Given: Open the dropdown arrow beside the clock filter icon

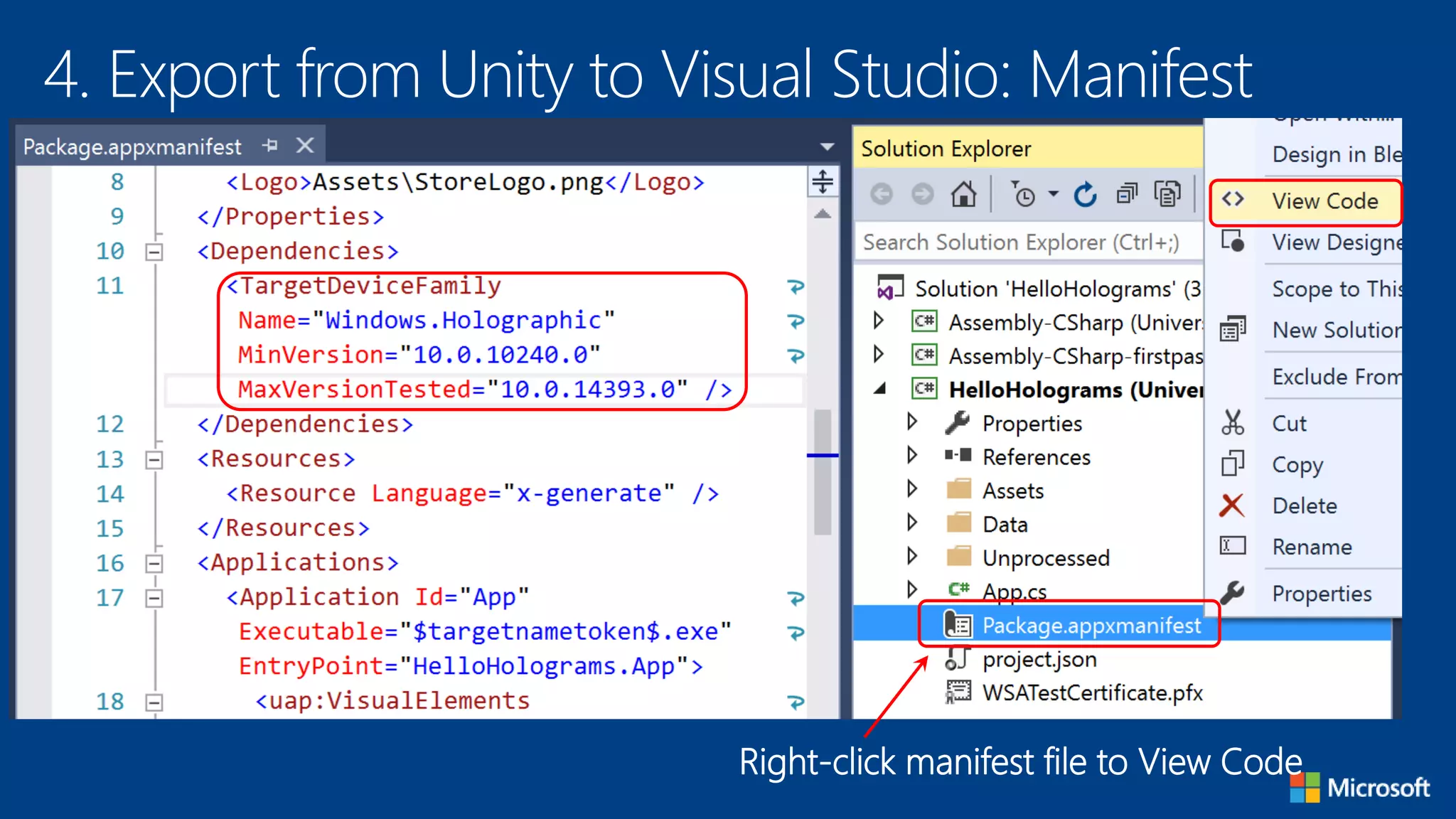Looking at the screenshot, I should pyautogui.click(x=1054, y=193).
